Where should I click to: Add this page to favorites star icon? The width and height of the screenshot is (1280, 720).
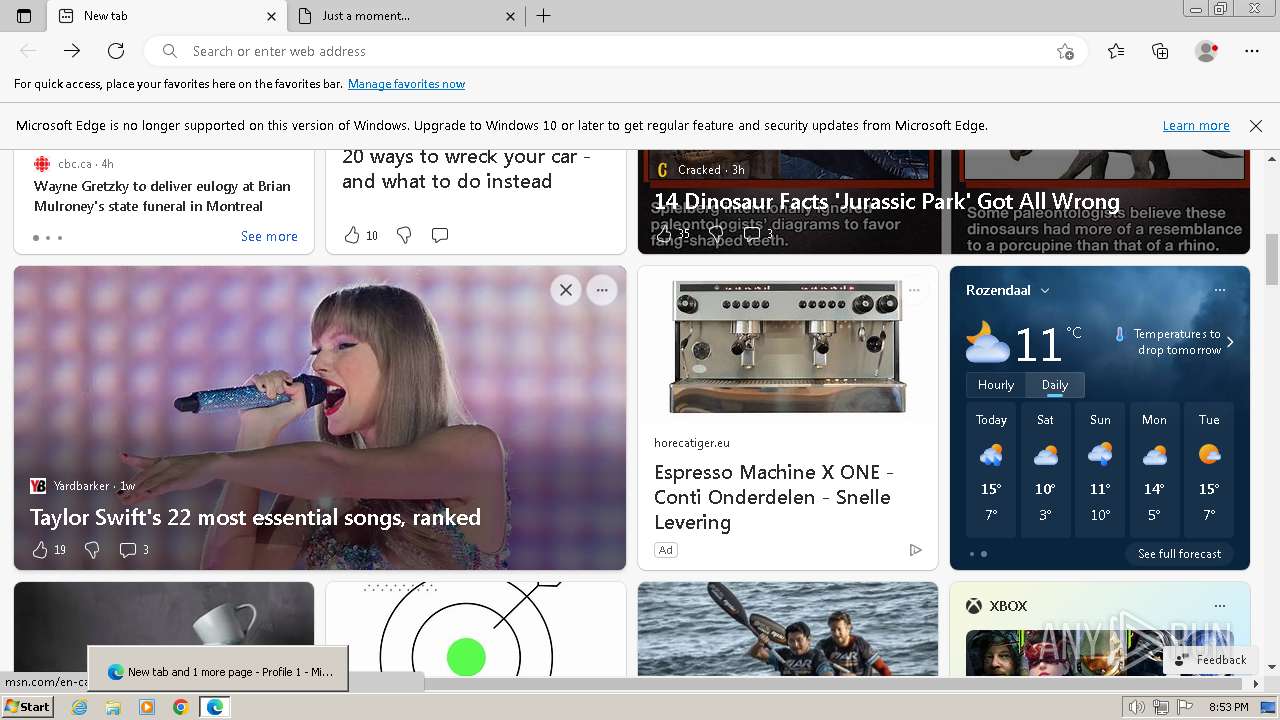pyautogui.click(x=1065, y=51)
